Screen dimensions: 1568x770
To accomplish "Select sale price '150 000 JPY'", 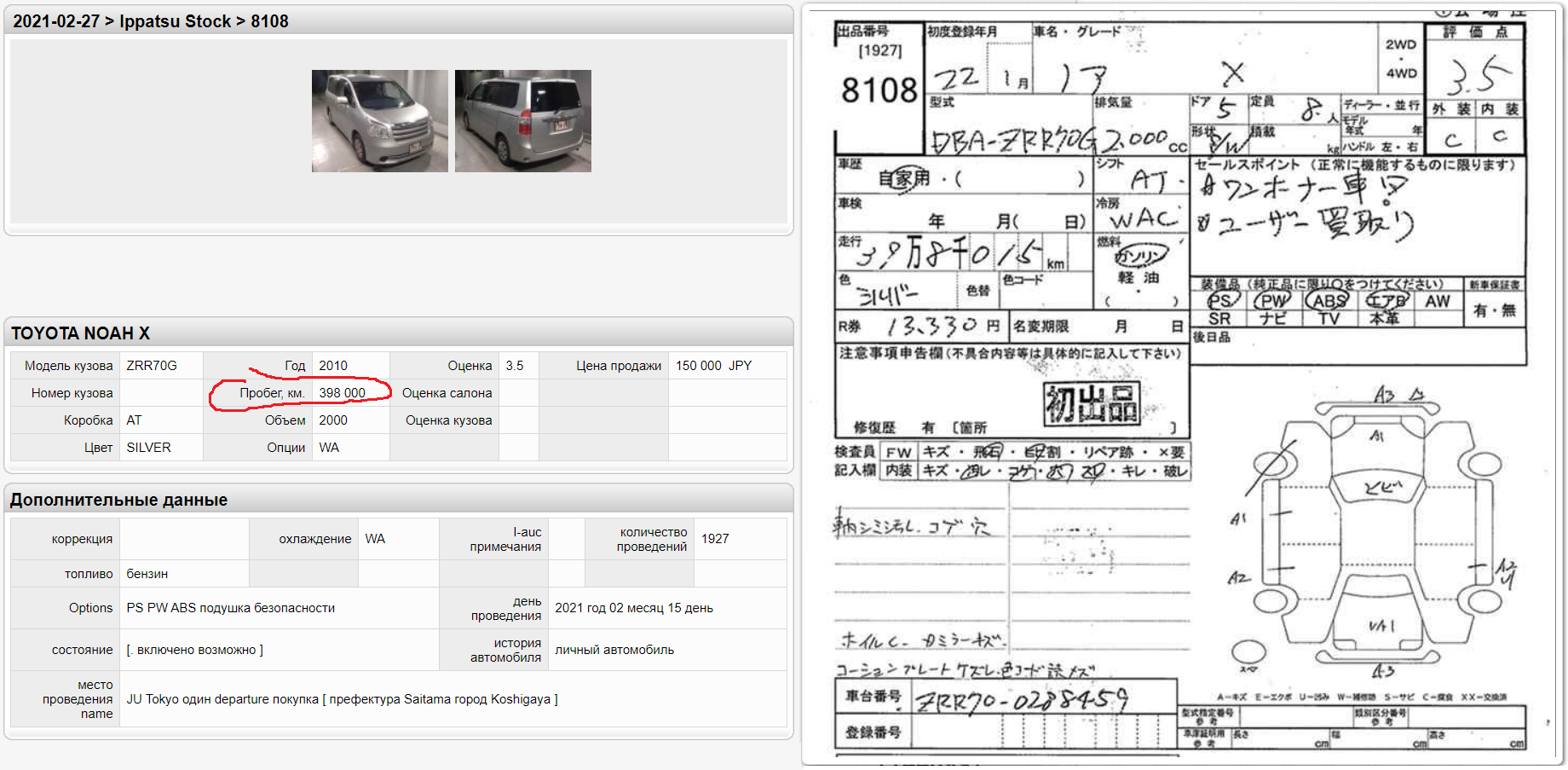I will [x=713, y=366].
